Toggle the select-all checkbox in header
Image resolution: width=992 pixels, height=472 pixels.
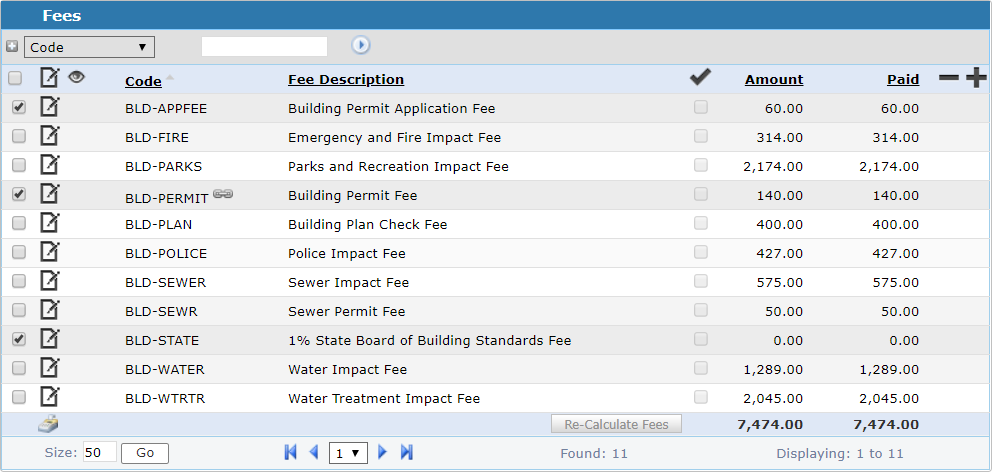tap(15, 79)
